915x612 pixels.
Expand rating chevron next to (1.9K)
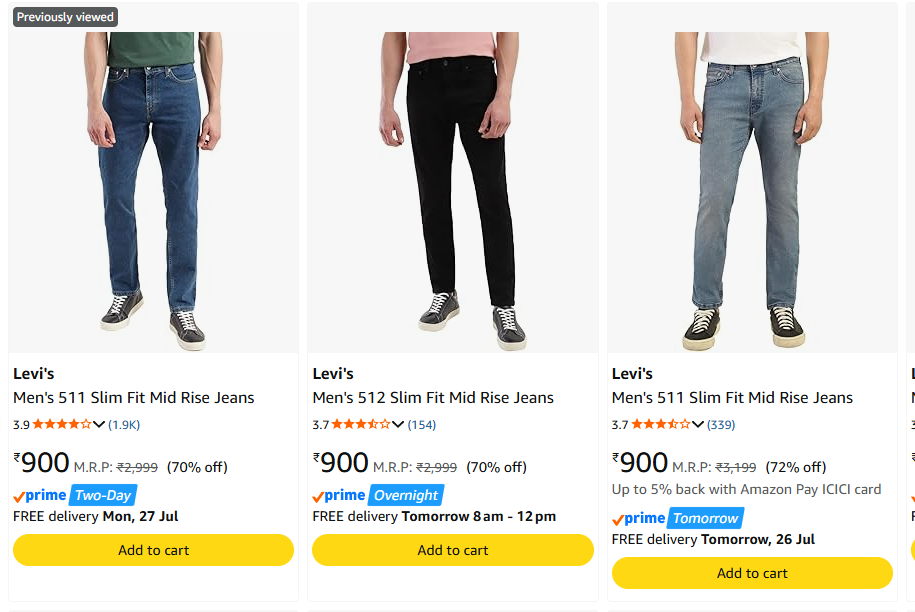(99, 424)
